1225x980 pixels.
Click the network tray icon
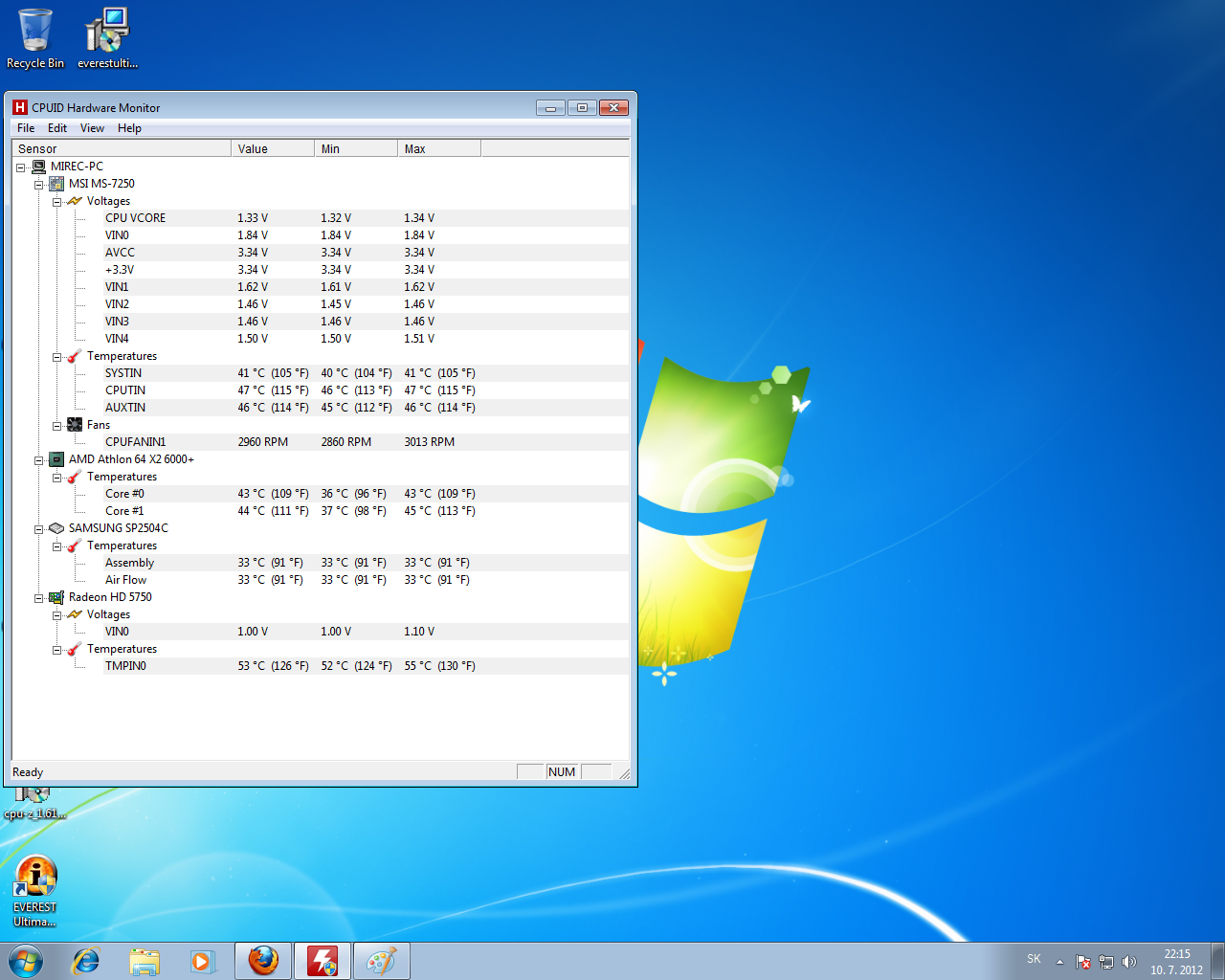(x=1106, y=962)
